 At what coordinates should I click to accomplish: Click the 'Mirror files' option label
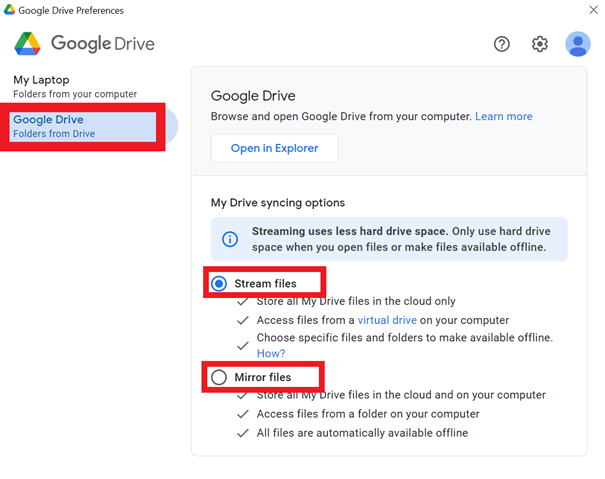tap(263, 377)
